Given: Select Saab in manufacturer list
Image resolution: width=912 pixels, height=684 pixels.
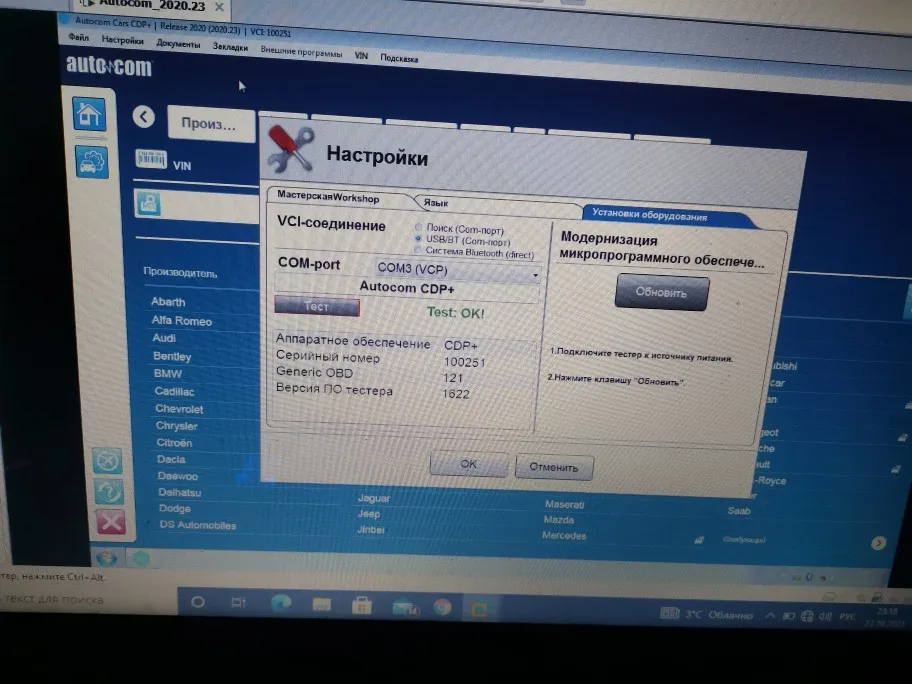Looking at the screenshot, I should click(739, 511).
